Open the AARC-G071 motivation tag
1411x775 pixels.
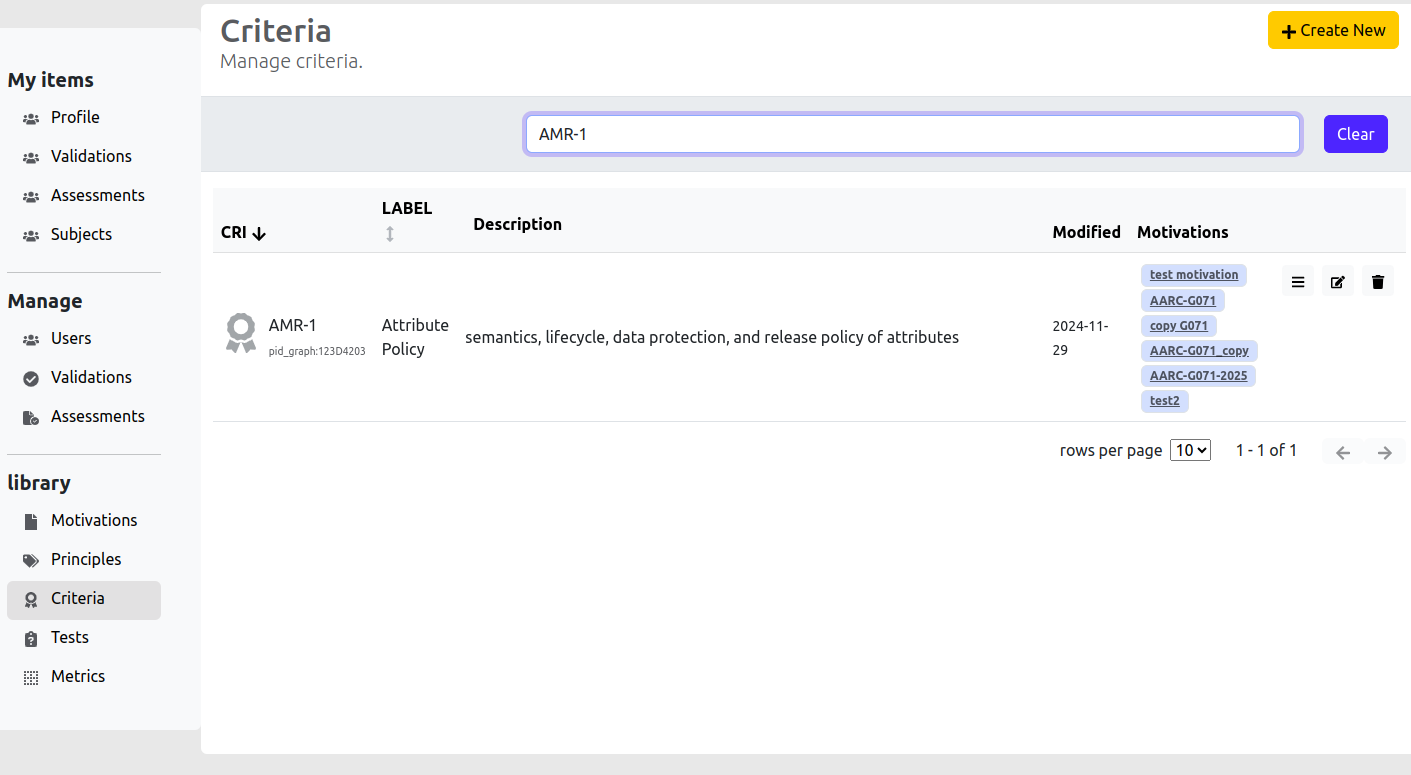pos(1182,300)
